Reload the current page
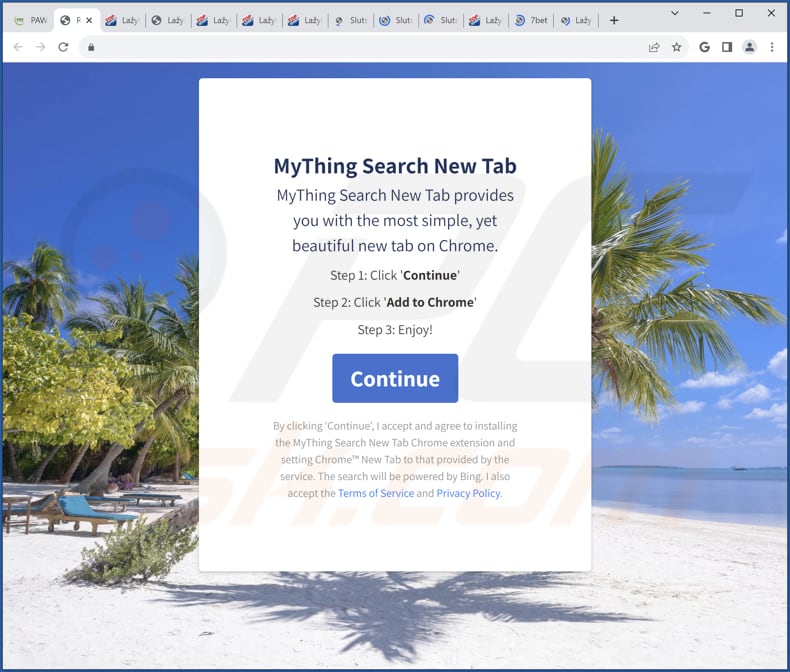The image size is (790, 672). point(64,47)
